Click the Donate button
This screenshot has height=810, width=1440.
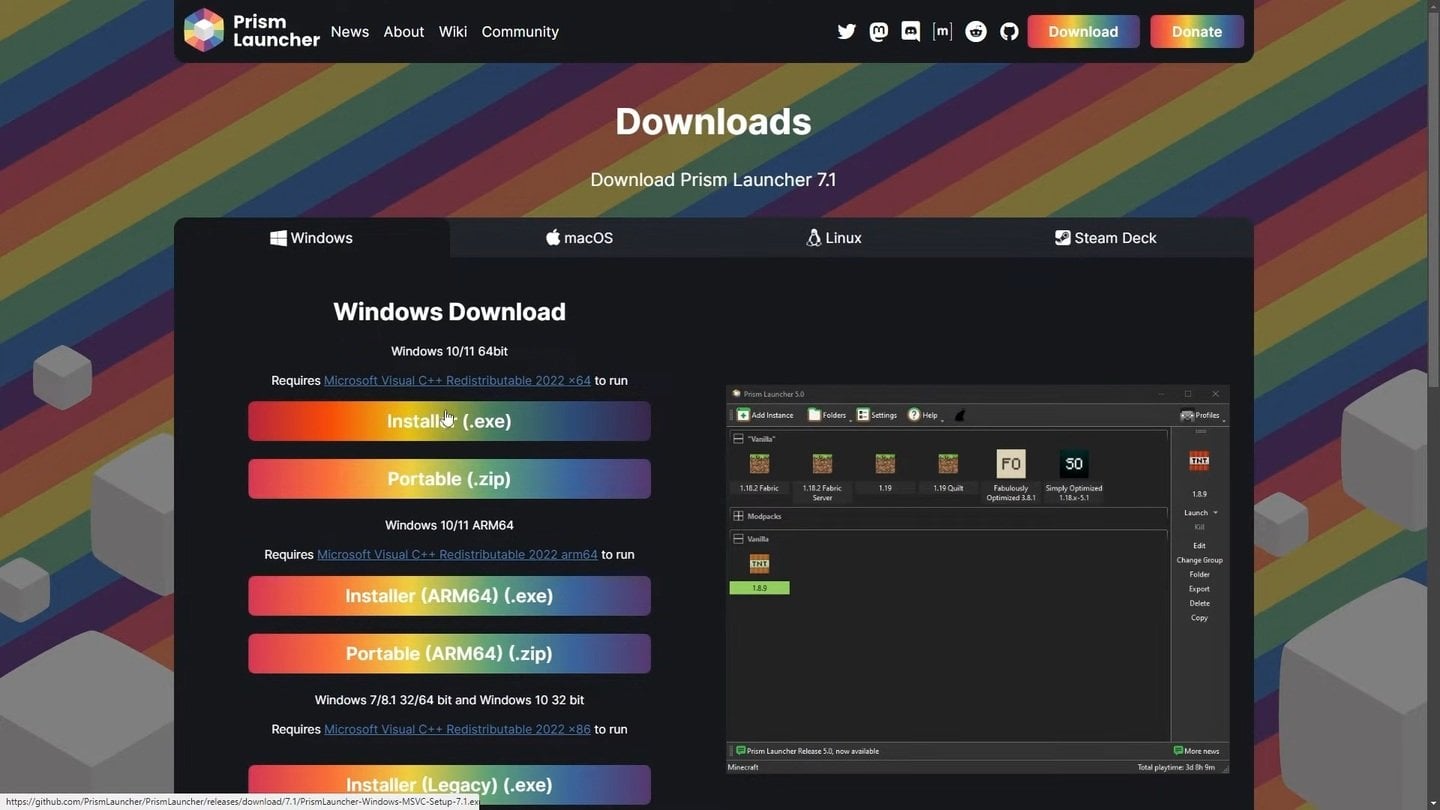click(1196, 32)
